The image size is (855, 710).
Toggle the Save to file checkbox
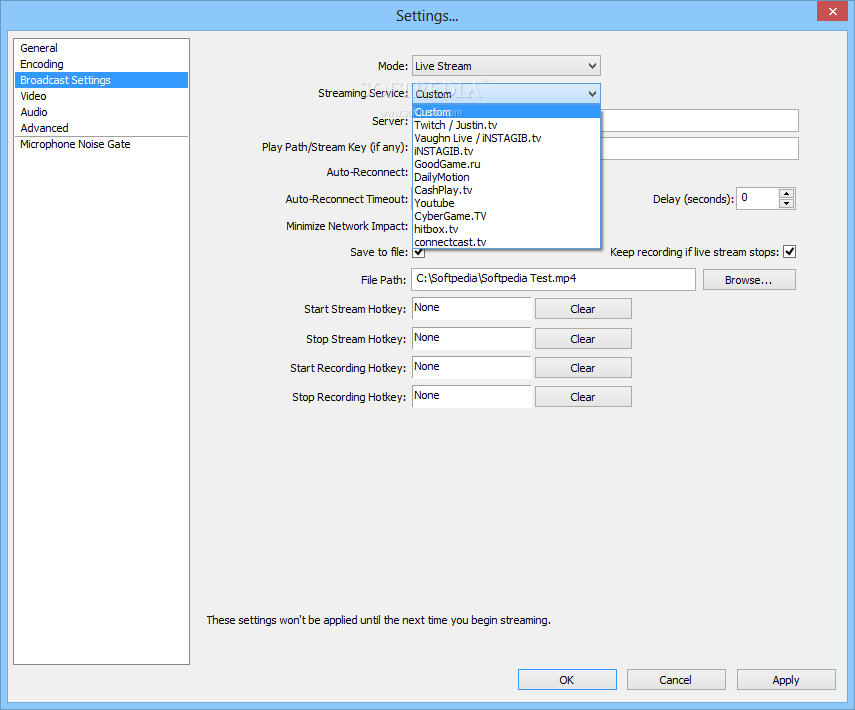coord(419,252)
